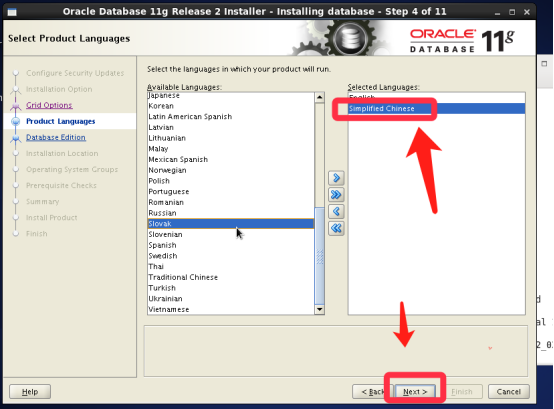
Task: Select Romanian in the language list
Action: point(231,202)
